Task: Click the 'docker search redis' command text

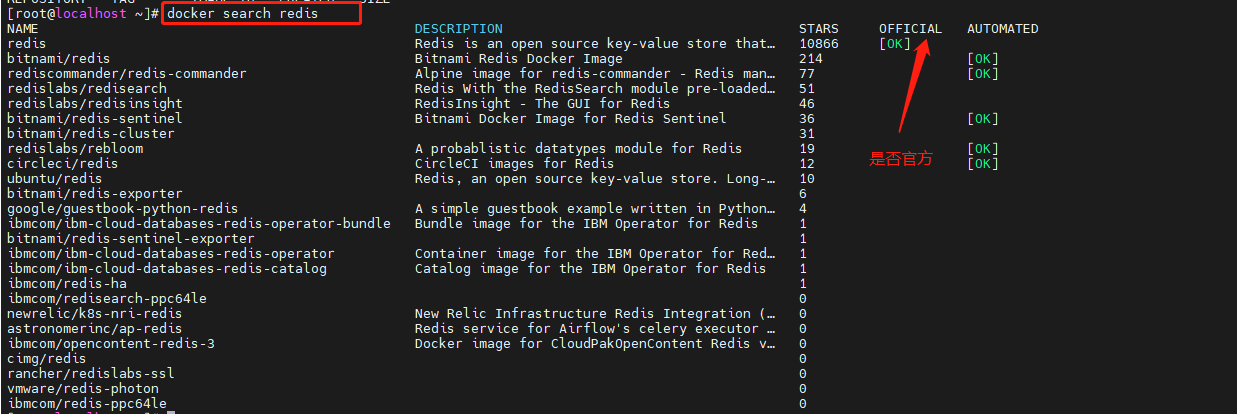Action: point(242,14)
